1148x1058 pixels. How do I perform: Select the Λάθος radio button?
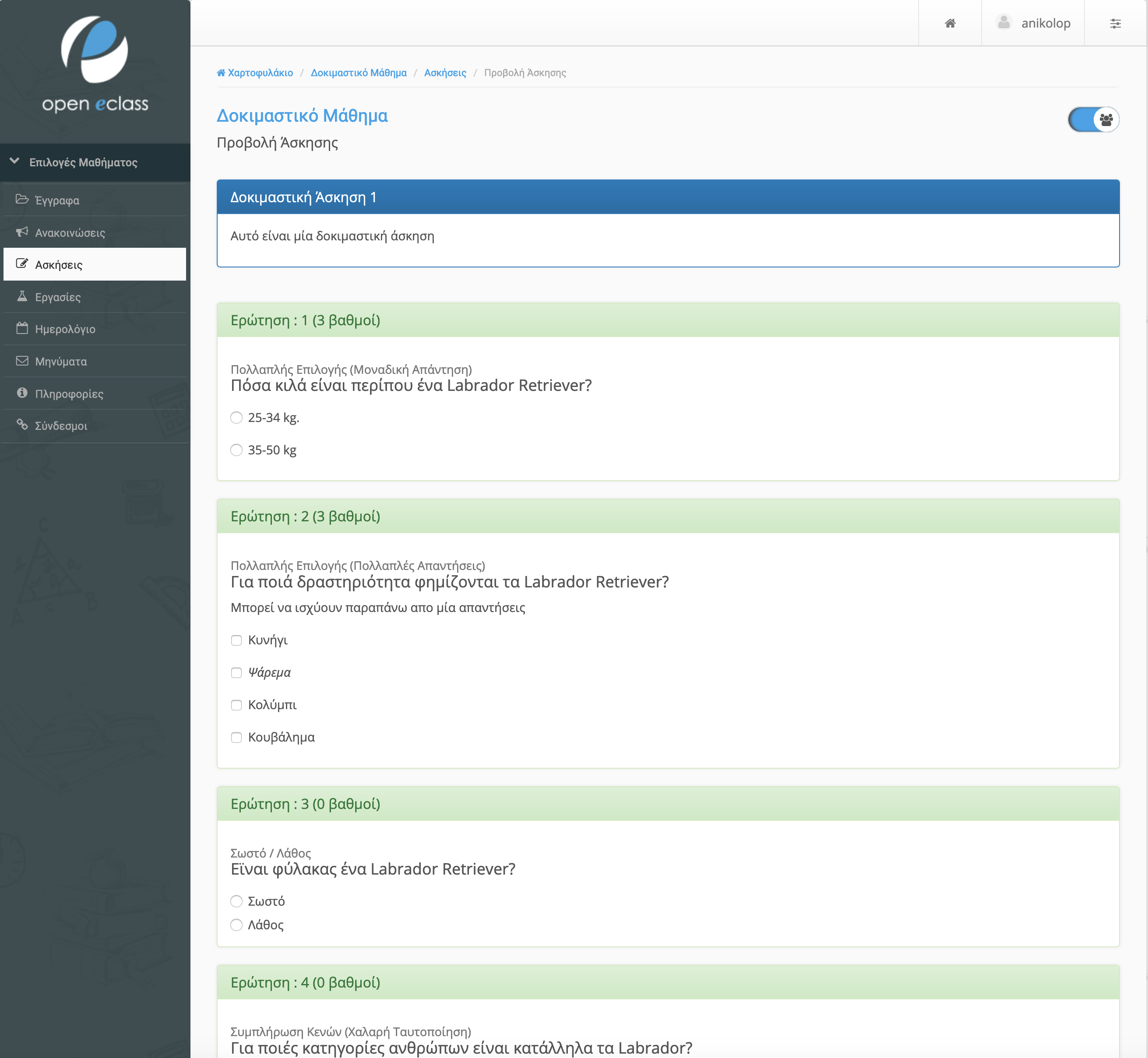click(x=236, y=925)
